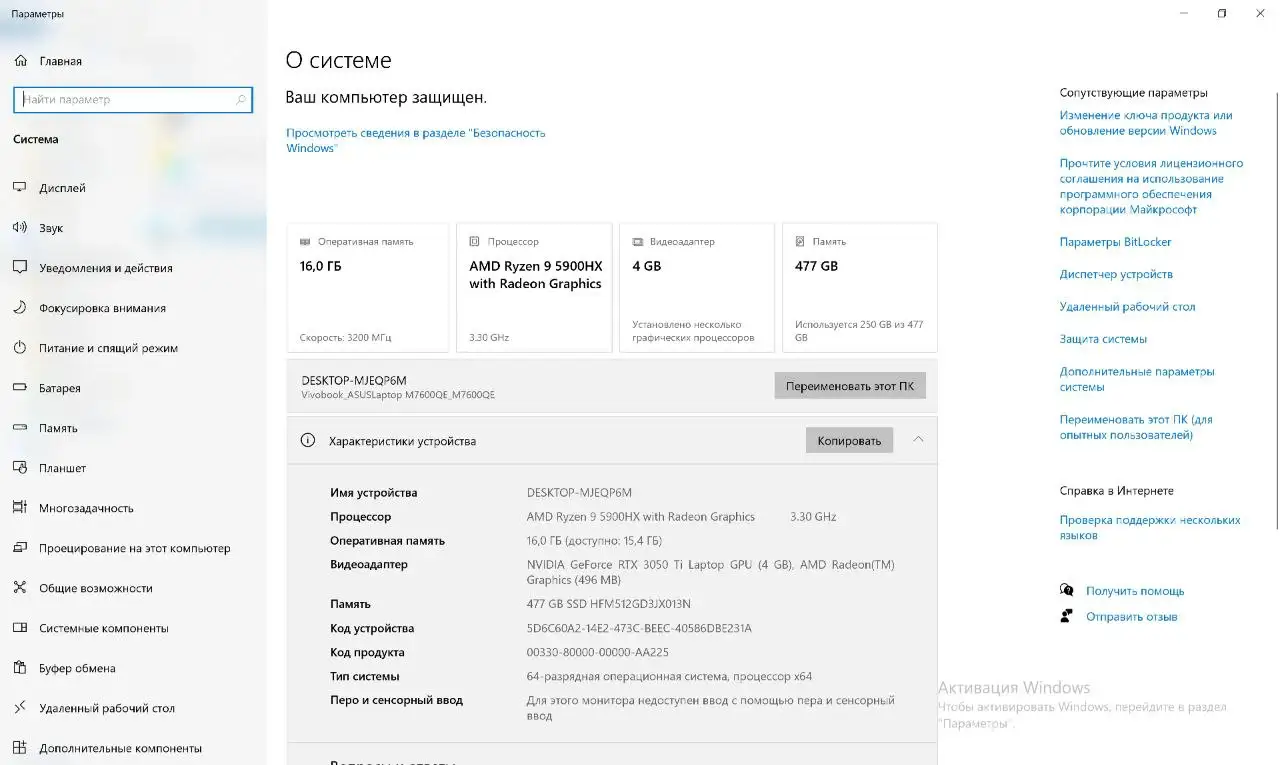
Task: Open Системные компоненты from the sidebar
Action: [x=22, y=627]
